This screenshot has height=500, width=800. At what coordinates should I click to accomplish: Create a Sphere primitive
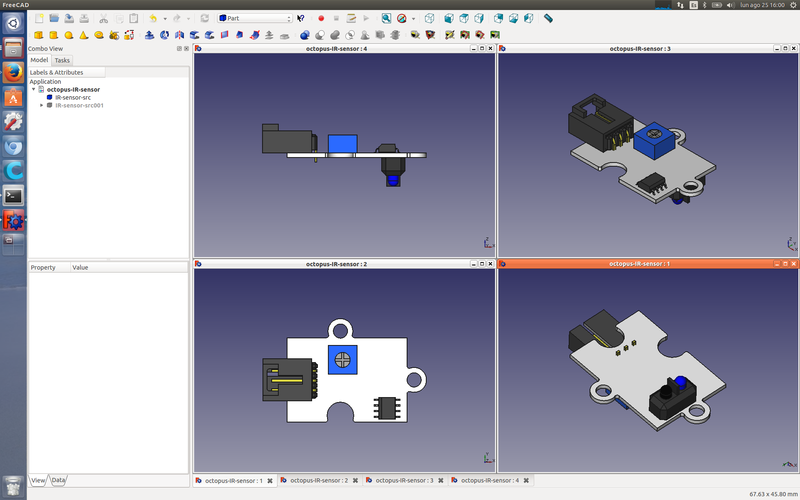pos(69,35)
